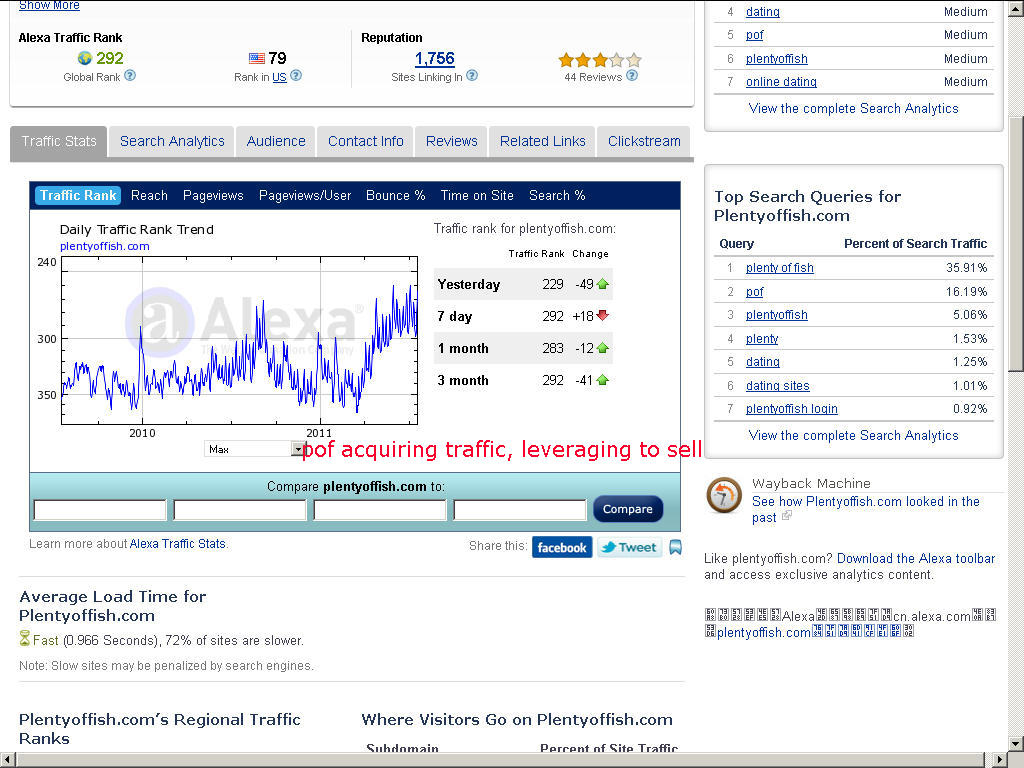Click the fourth compare site input field
The height and width of the screenshot is (768, 1024).
click(x=520, y=510)
